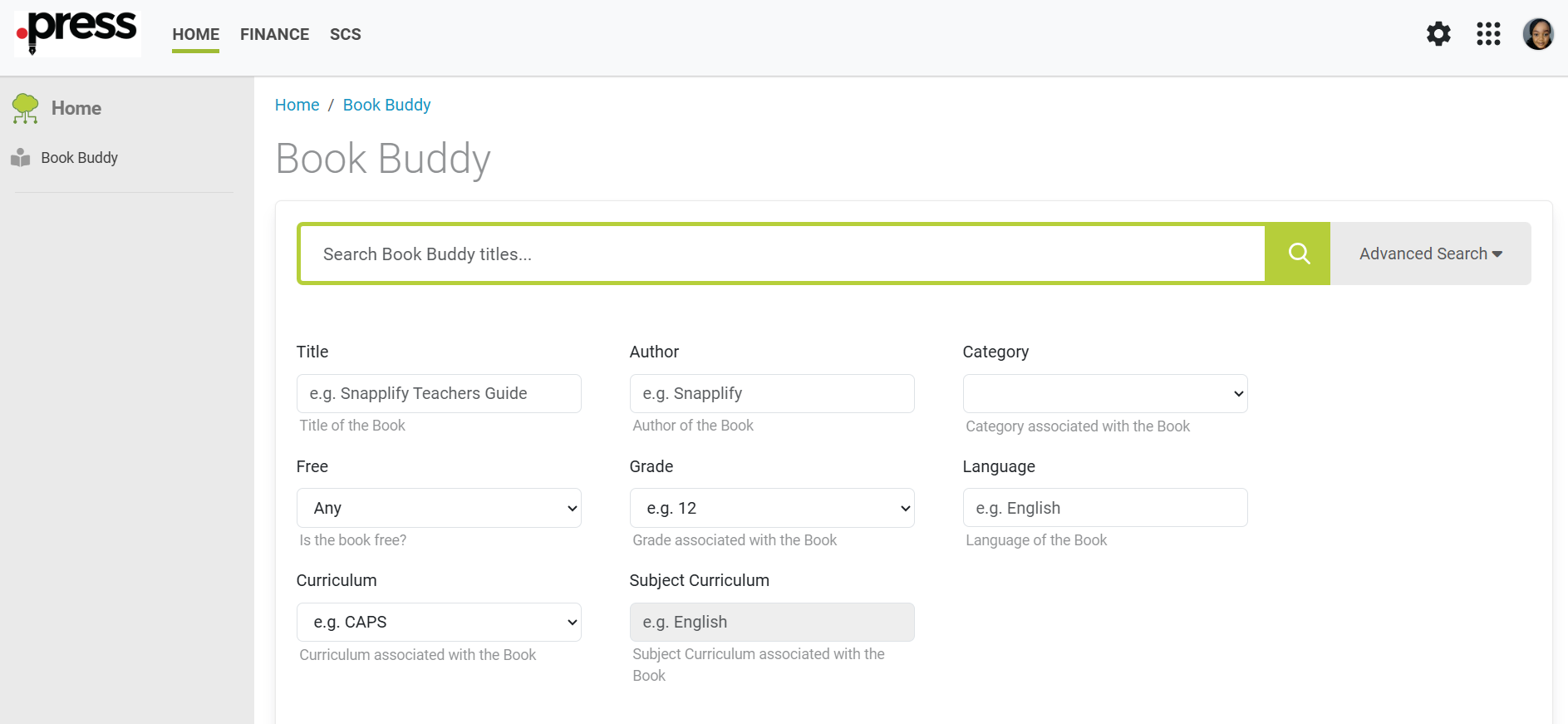
Task: Expand the Advanced Search dropdown
Action: coord(1430,254)
